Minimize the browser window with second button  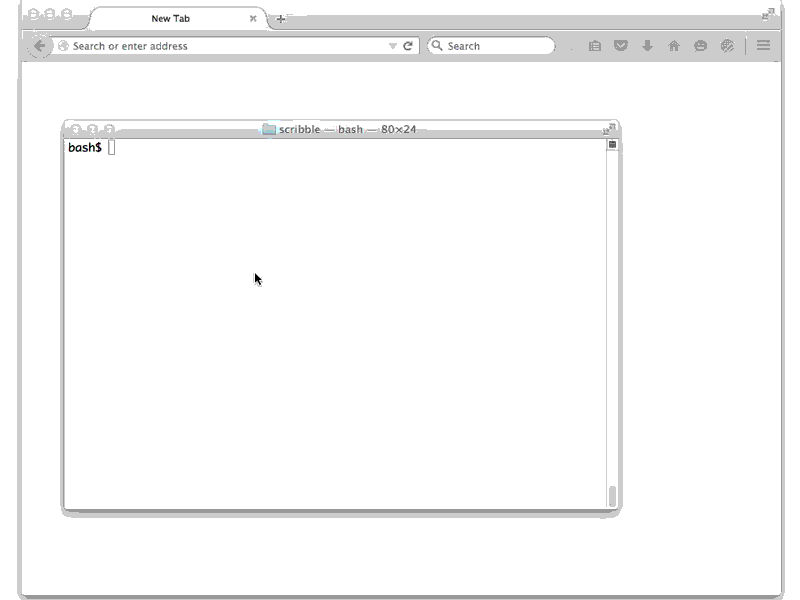tap(50, 14)
